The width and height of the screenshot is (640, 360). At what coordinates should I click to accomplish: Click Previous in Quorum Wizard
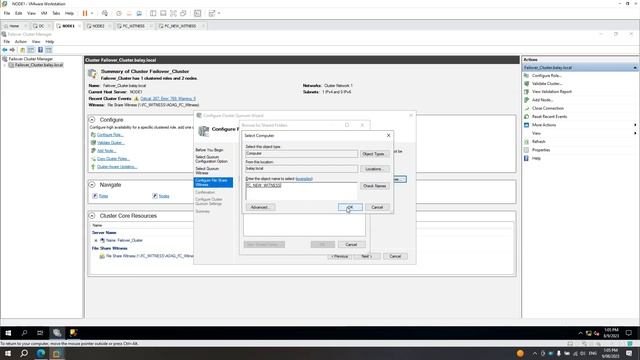pyautogui.click(x=340, y=256)
